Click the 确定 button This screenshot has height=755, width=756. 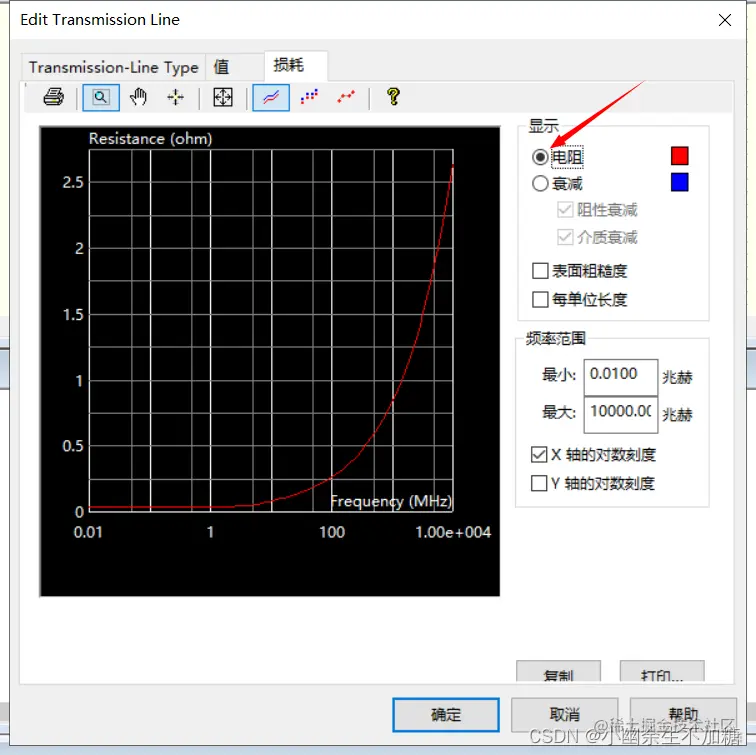(x=446, y=714)
